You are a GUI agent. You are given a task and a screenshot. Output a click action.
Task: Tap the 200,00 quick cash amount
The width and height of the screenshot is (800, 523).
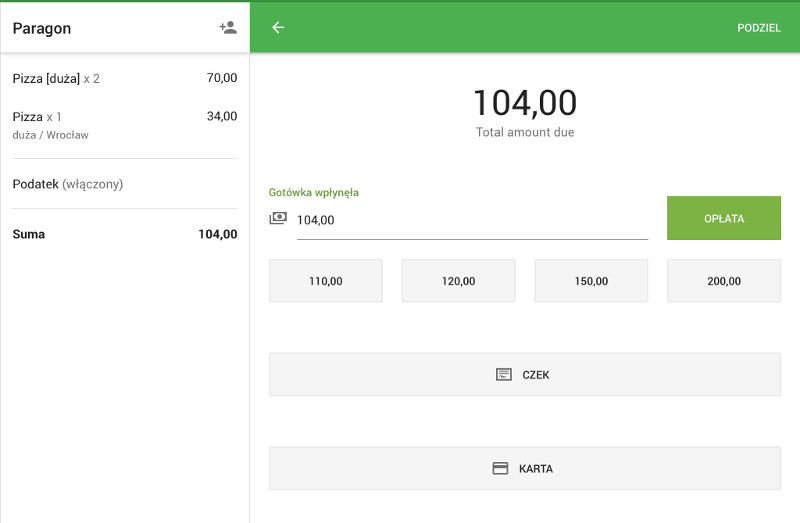click(724, 281)
